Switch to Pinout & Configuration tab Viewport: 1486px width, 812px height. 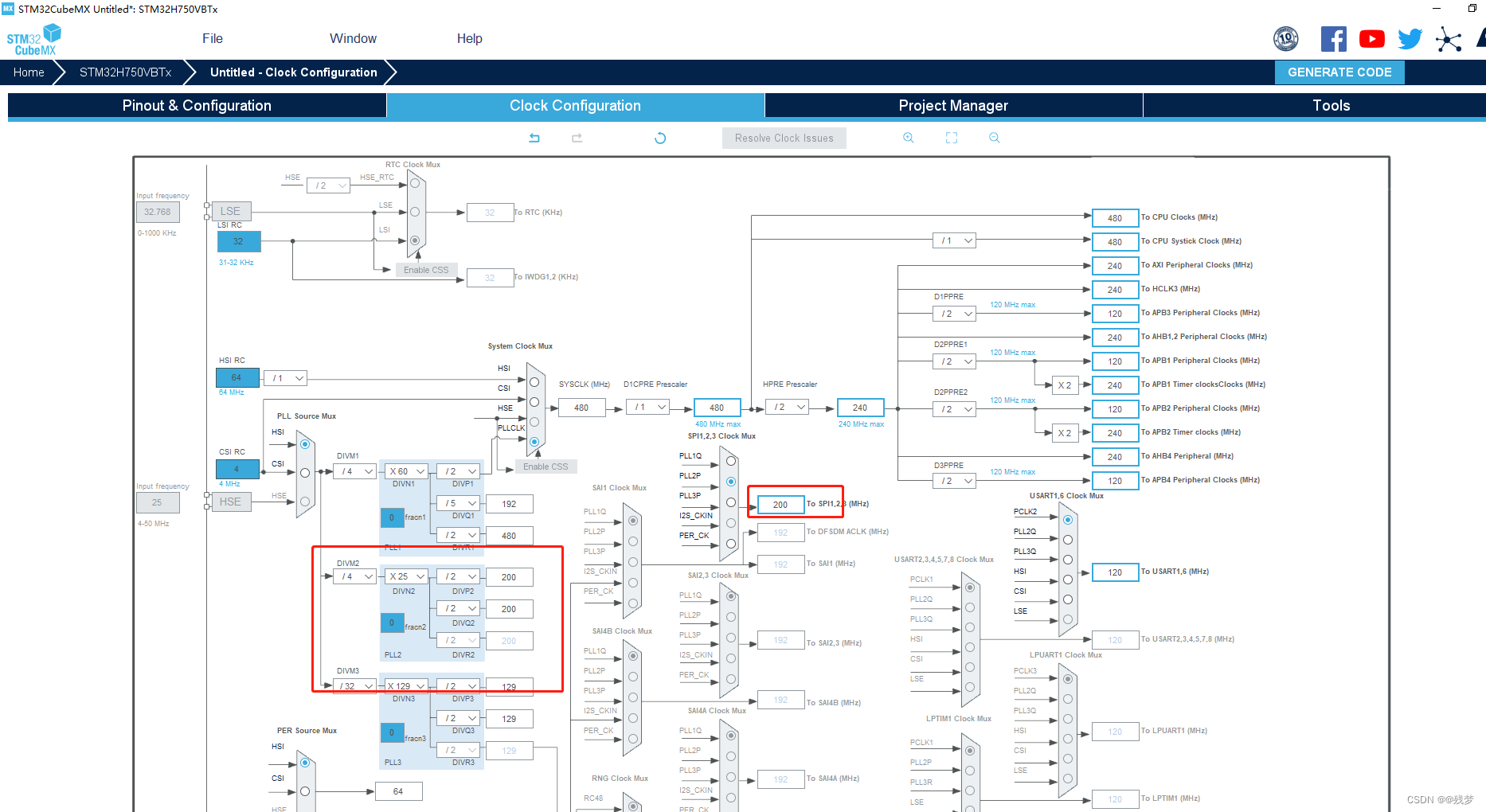197,106
